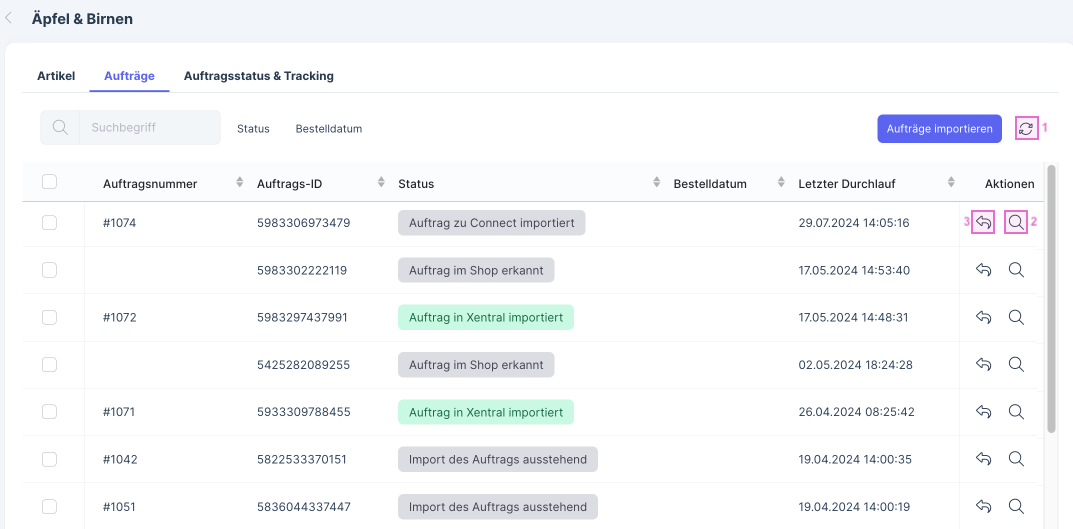
Task: Go back using the top-left chevron
Action: coord(10,18)
